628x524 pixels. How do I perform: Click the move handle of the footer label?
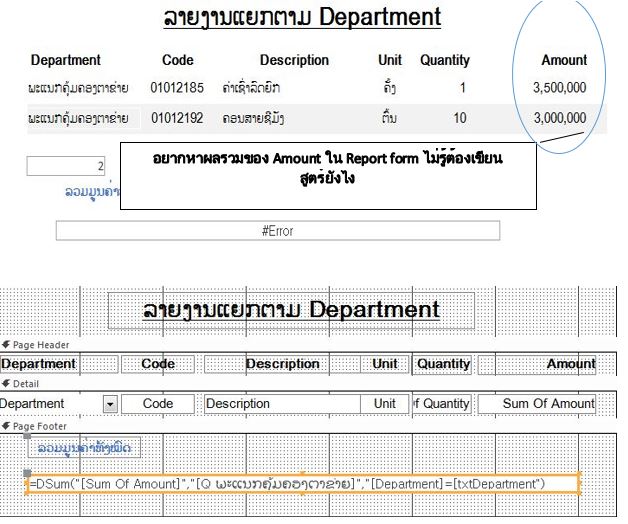[27, 437]
